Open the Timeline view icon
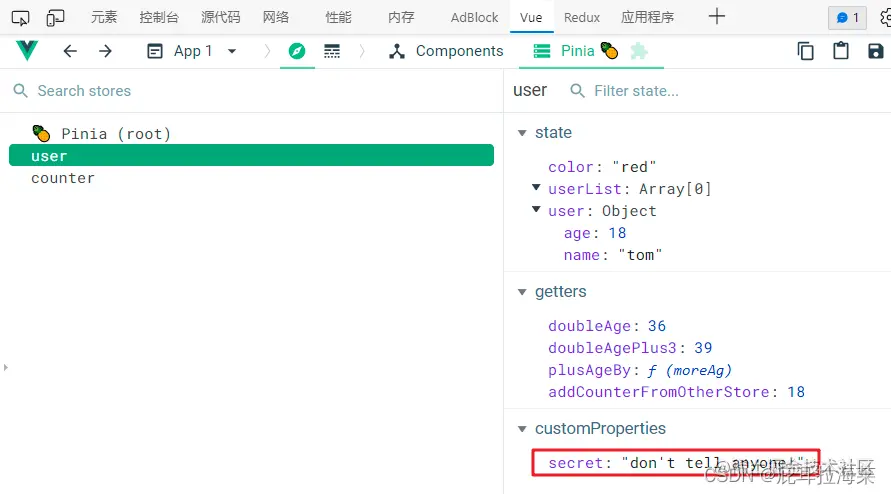891x494 pixels. [332, 51]
